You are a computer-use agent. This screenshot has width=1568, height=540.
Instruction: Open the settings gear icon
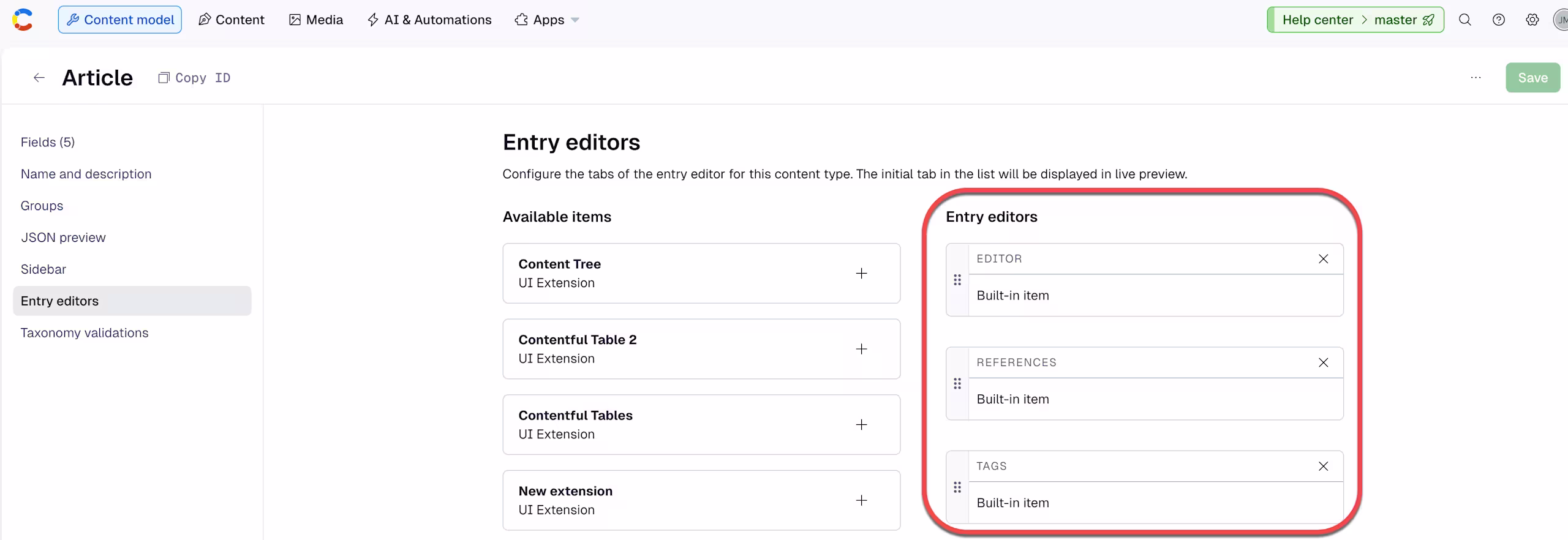pos(1532,20)
